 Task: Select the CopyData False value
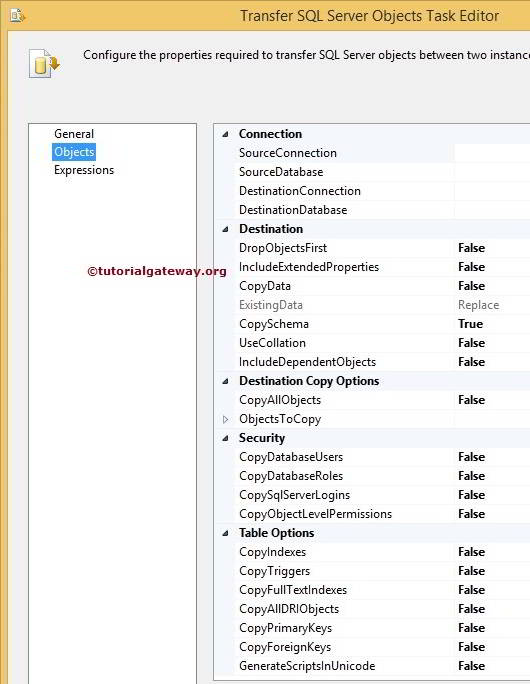[472, 286]
